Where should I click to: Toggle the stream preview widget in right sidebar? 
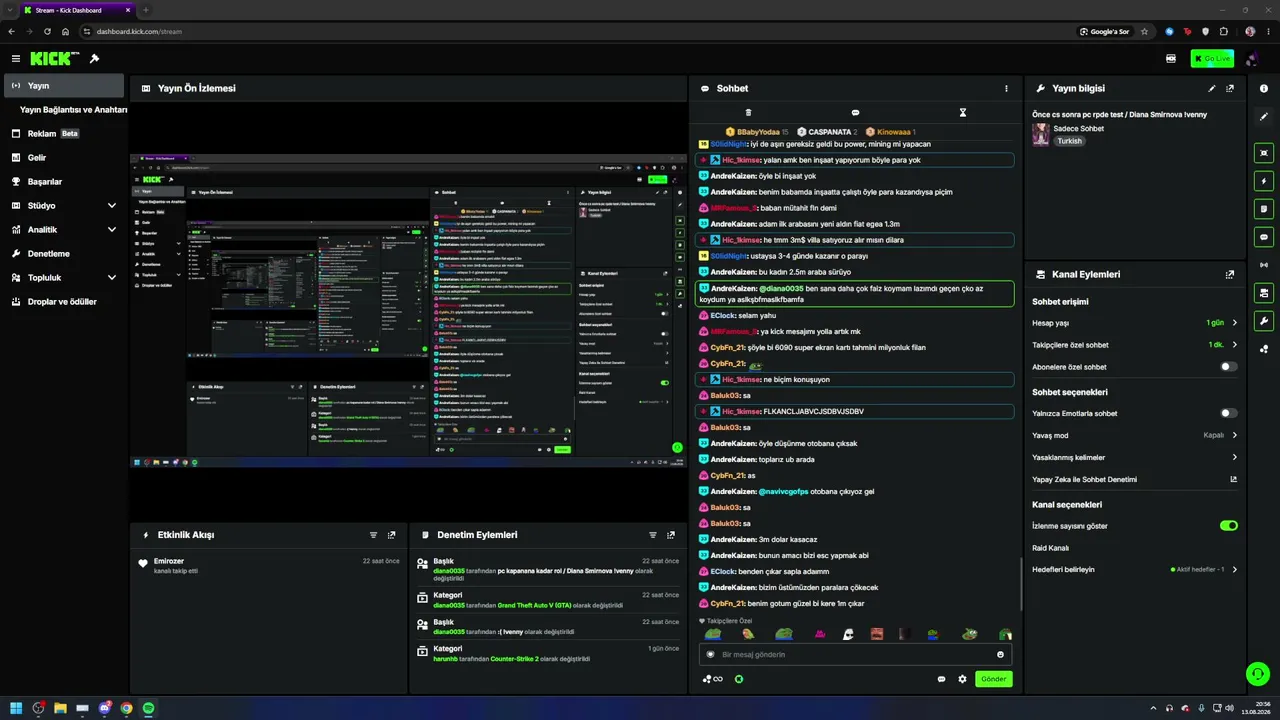click(1264, 153)
